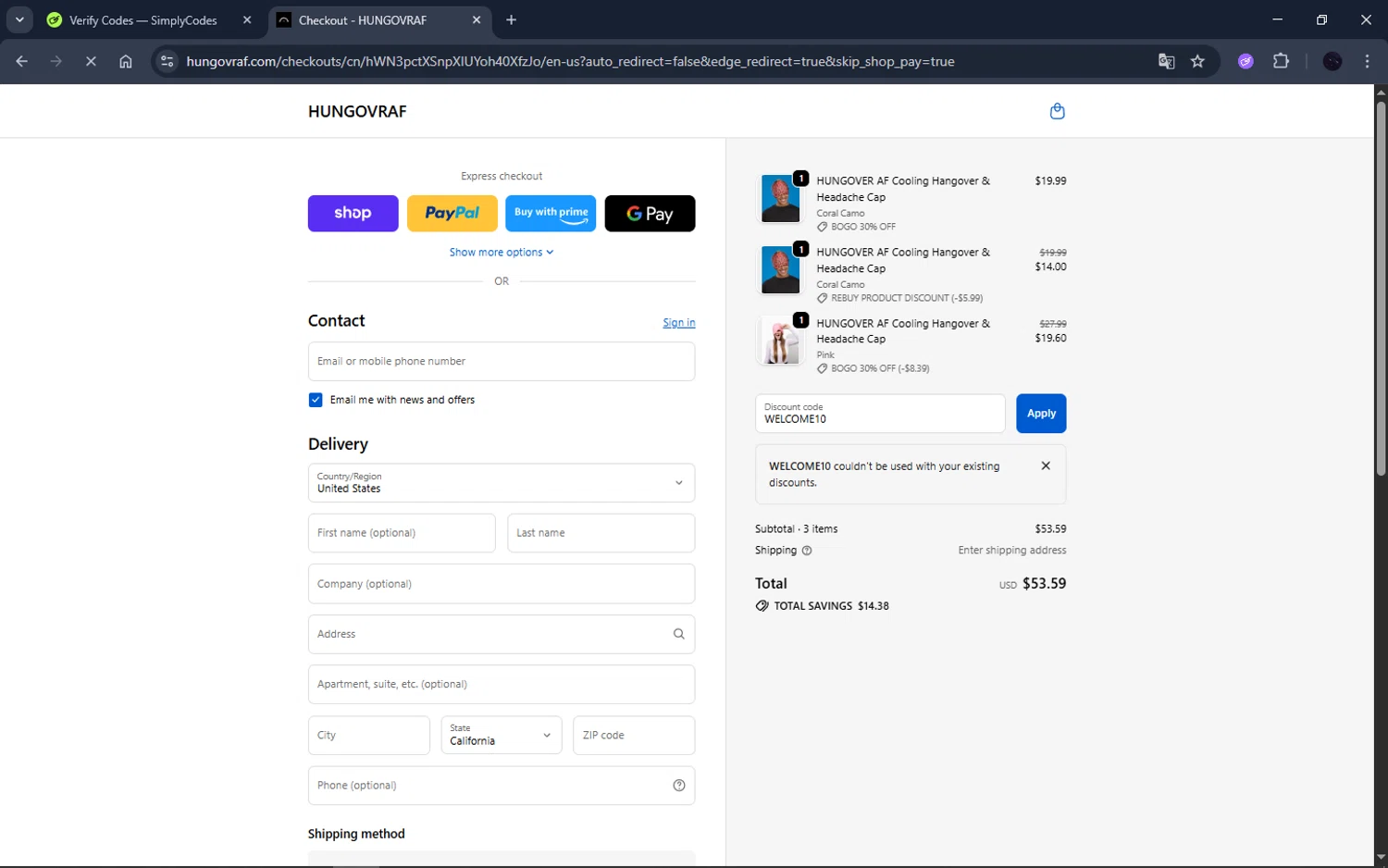1388x868 pixels.
Task: Click the Apartment, suite field
Action: 502,685
